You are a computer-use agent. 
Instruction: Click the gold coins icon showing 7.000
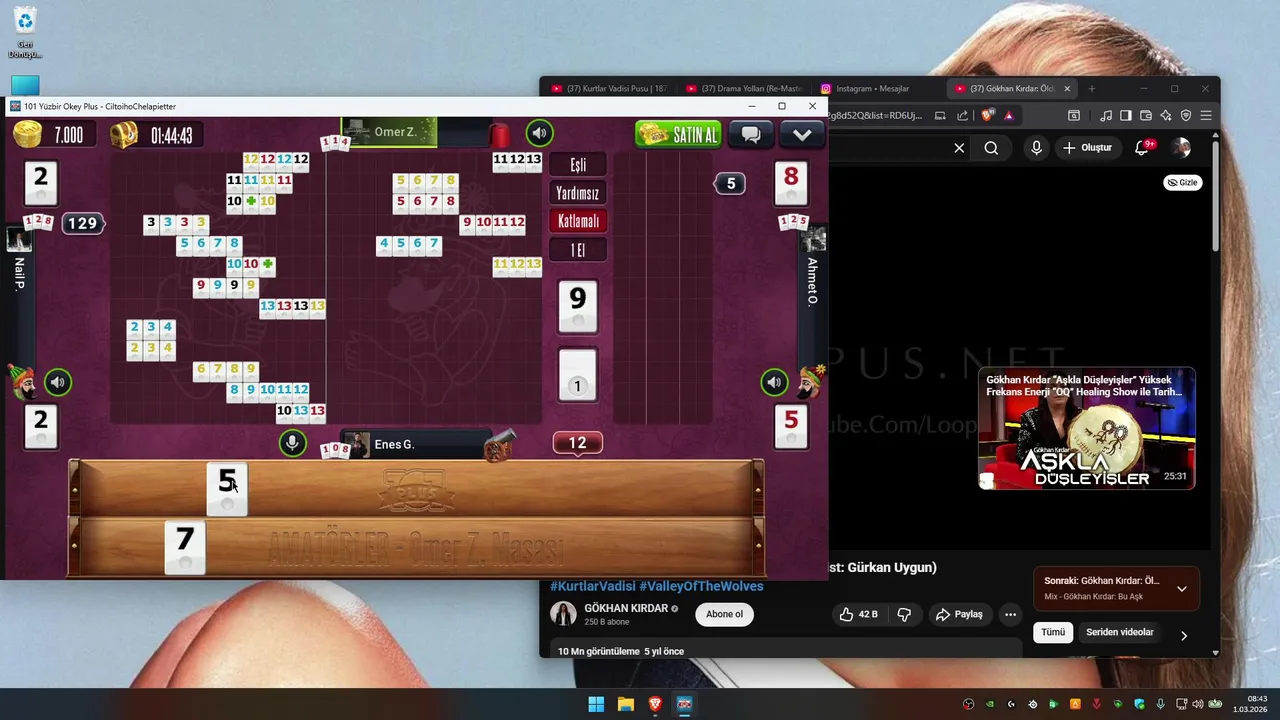coord(27,134)
